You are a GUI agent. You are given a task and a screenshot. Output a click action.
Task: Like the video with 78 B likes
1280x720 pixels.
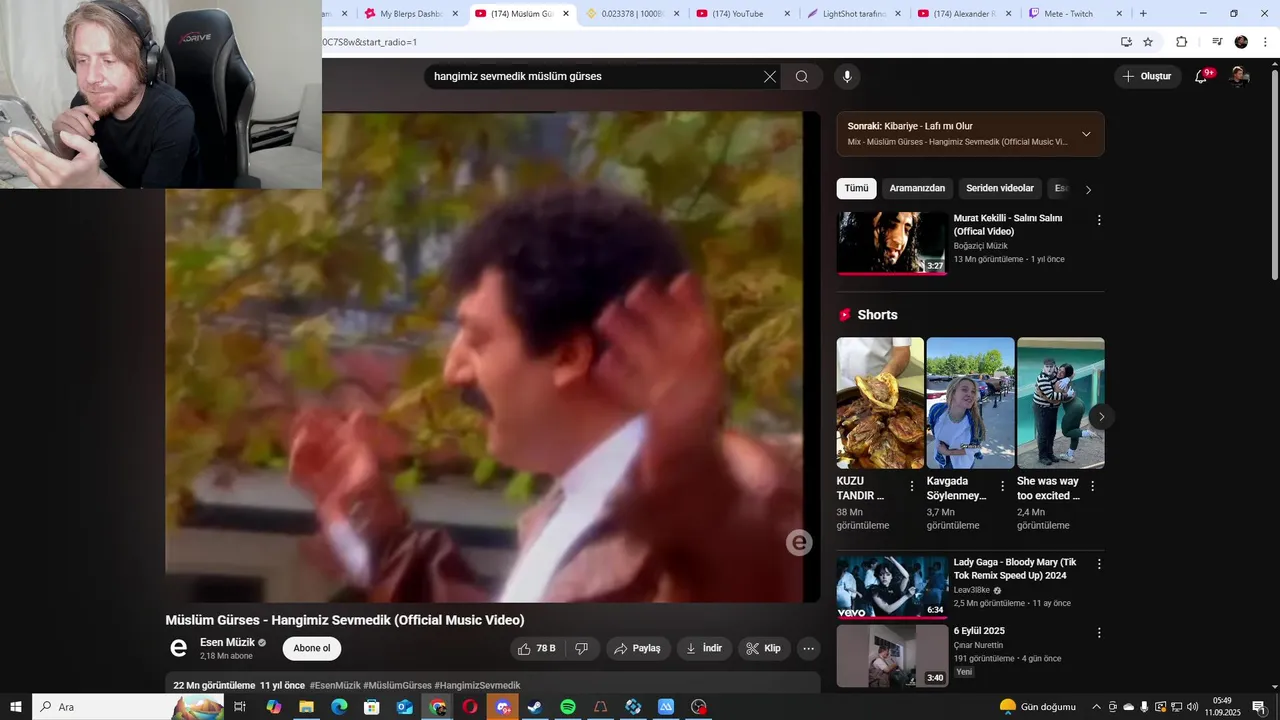click(x=537, y=648)
